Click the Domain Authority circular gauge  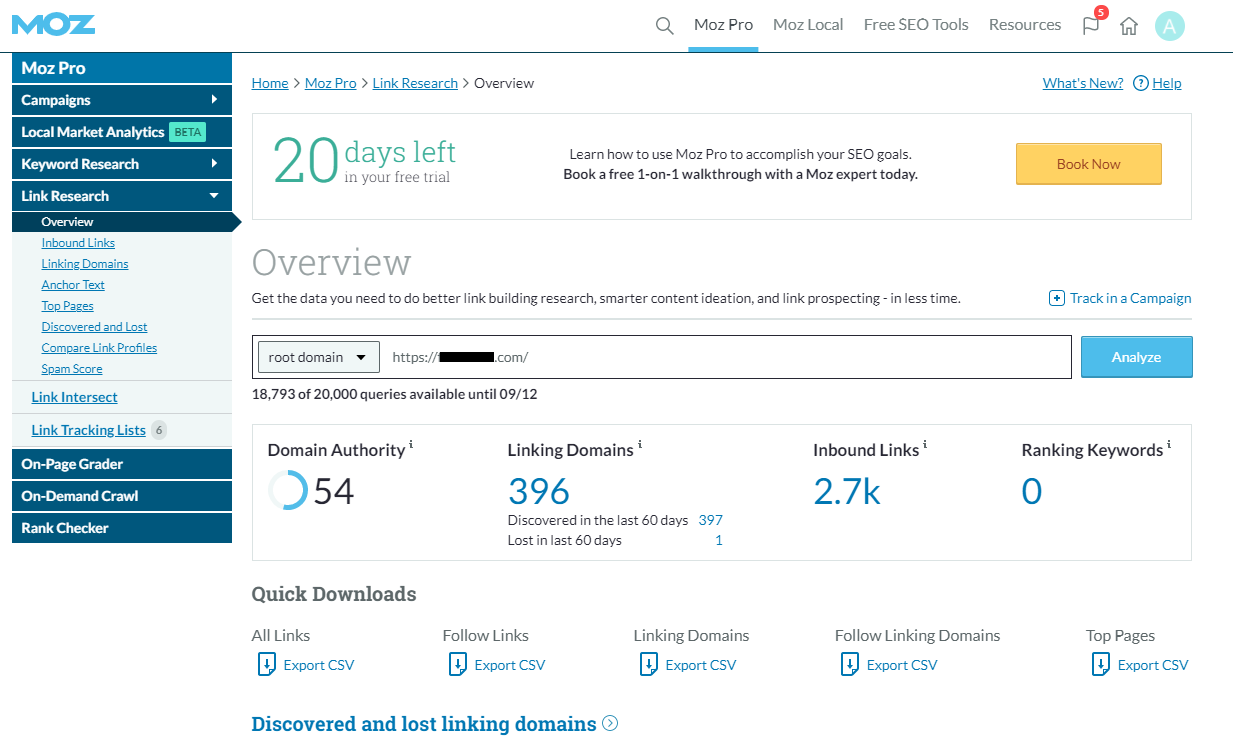click(288, 490)
